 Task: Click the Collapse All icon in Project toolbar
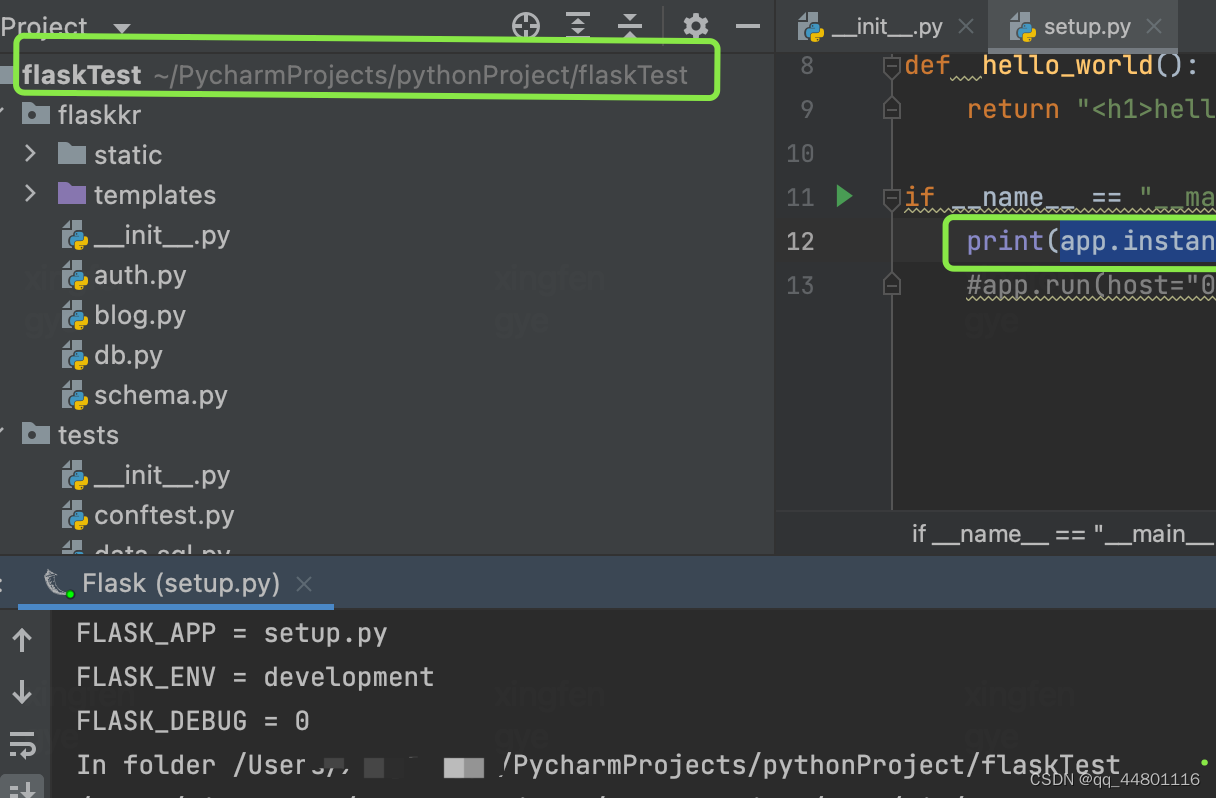click(x=630, y=26)
